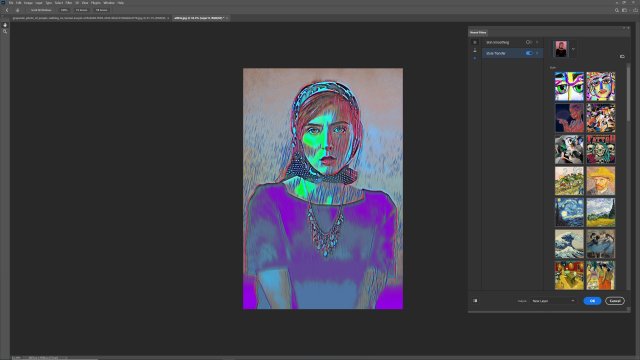Choose the Starry Night style
Image resolution: width=640 pixels, height=360 pixels.
tap(569, 212)
